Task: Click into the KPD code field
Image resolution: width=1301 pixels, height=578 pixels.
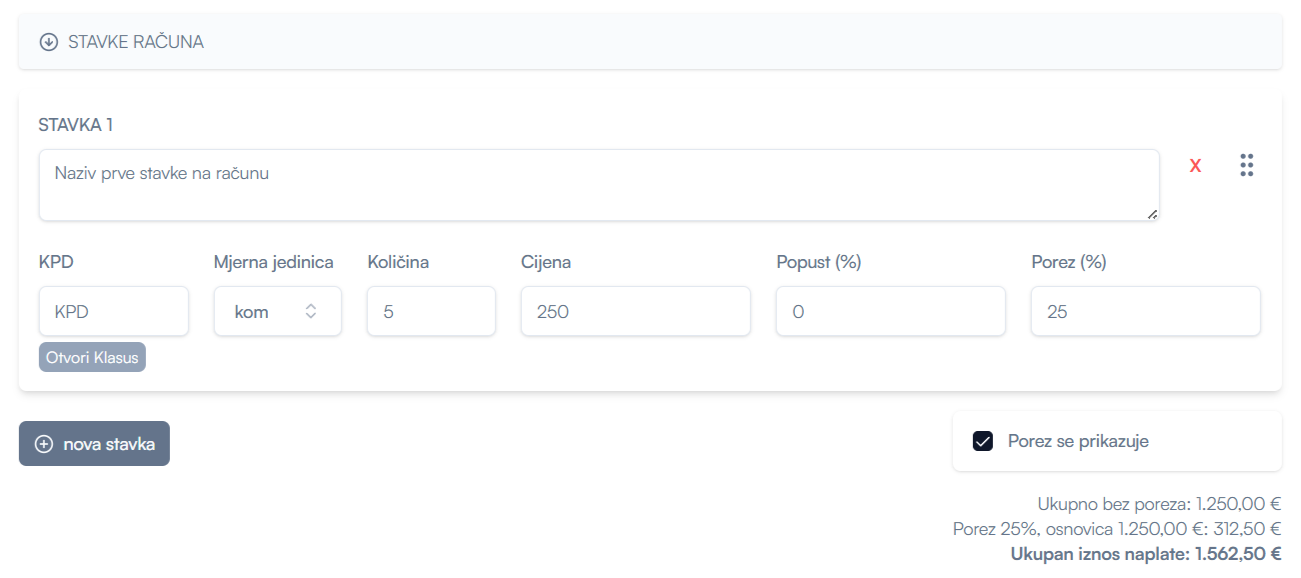Action: pos(113,311)
